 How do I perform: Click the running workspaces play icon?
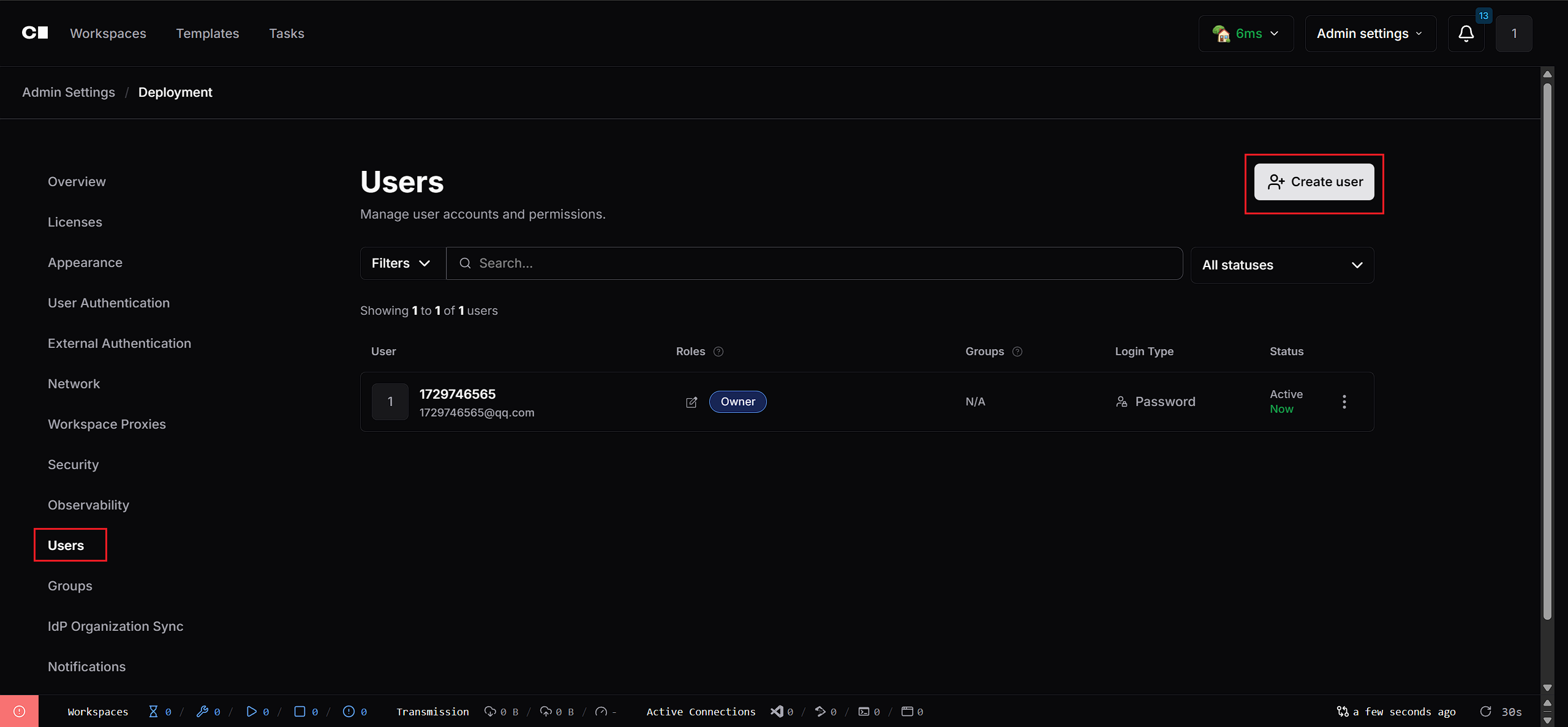(251, 711)
